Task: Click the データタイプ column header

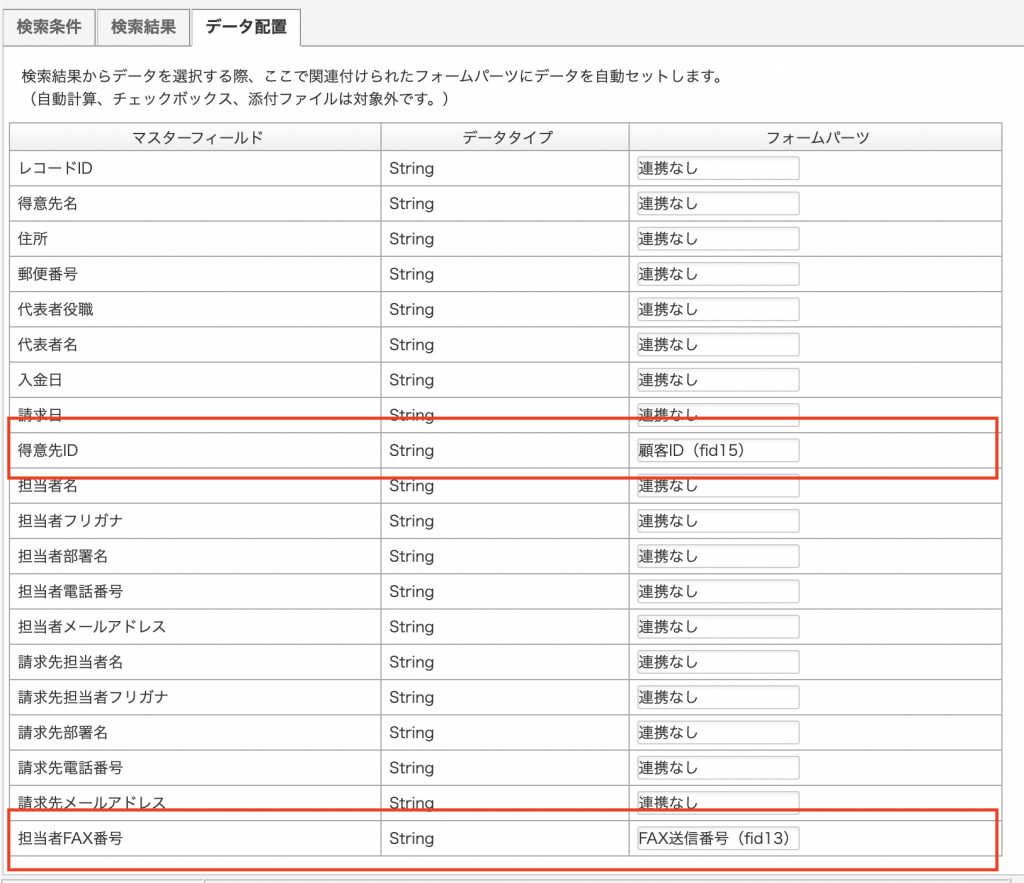Action: pos(507,138)
